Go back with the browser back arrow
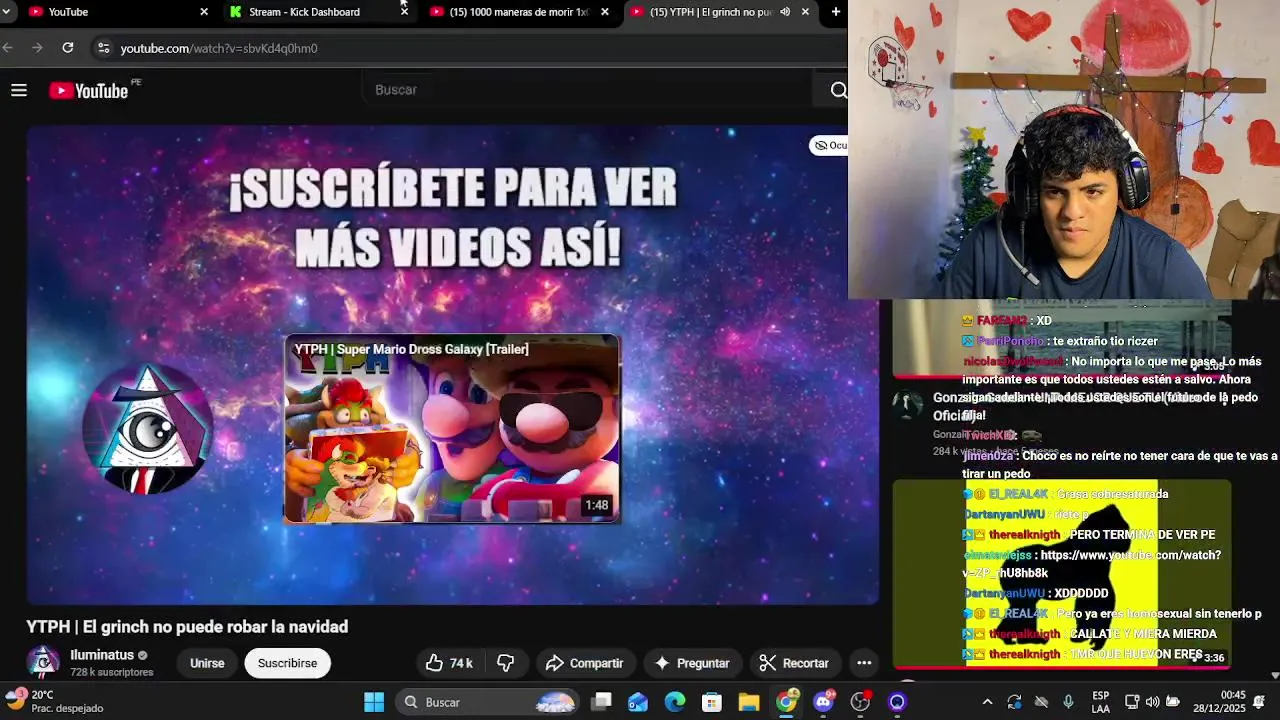The height and width of the screenshot is (720, 1280). tap(8, 47)
